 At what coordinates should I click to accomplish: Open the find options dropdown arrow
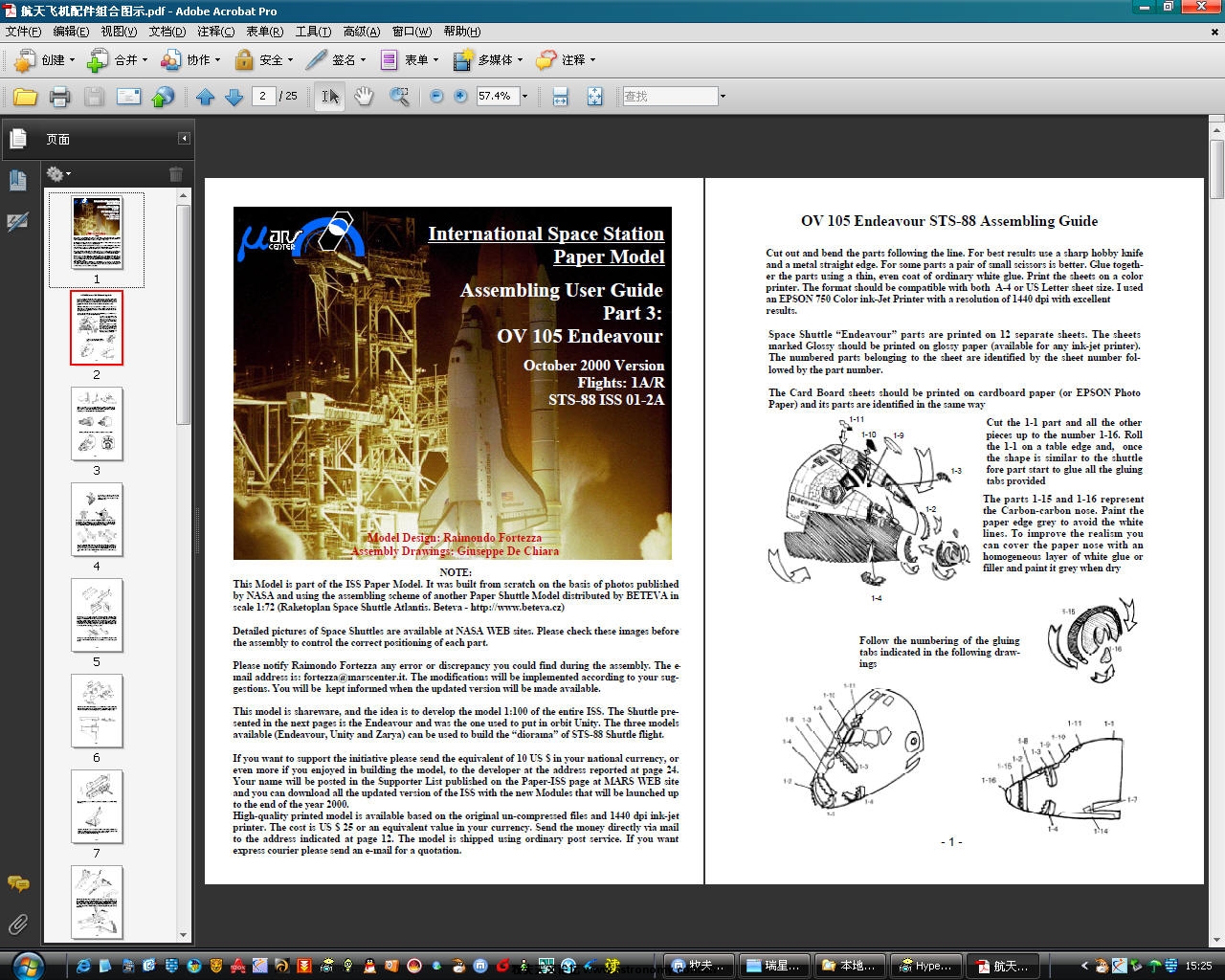point(723,97)
